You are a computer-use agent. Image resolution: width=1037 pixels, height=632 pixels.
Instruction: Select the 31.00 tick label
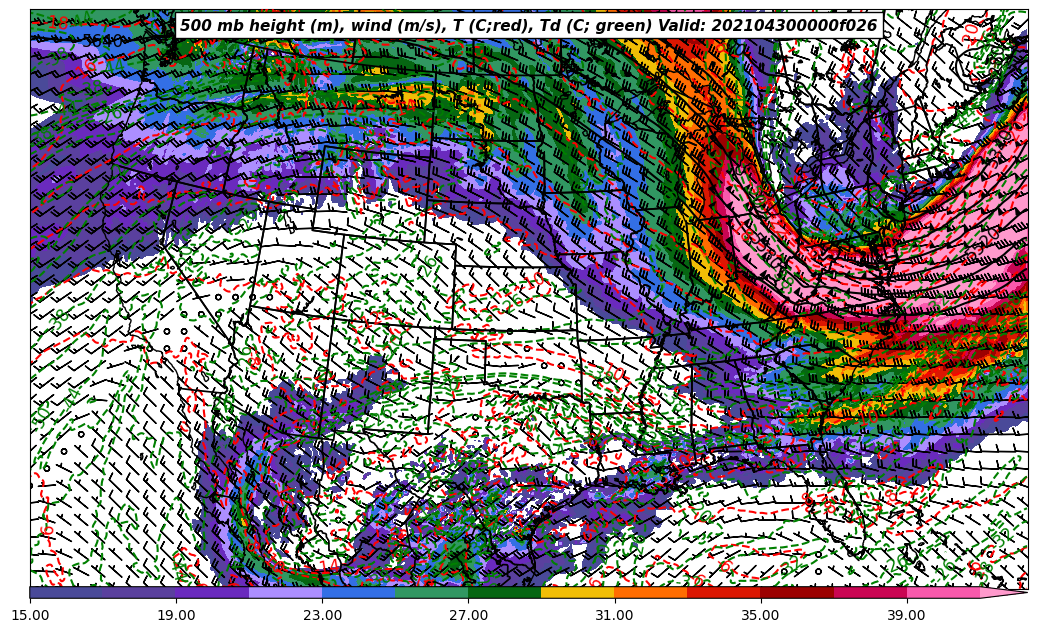pyautogui.click(x=614, y=615)
